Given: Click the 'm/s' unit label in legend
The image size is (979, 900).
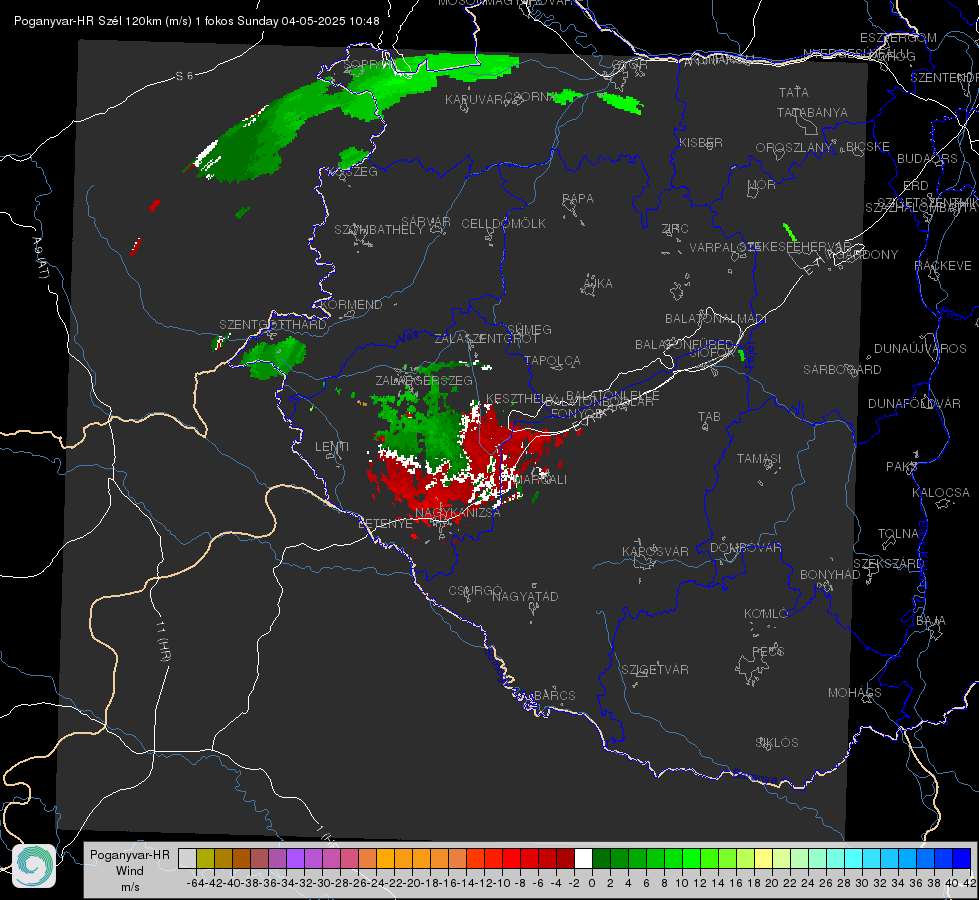Looking at the screenshot, I should click(130, 887).
